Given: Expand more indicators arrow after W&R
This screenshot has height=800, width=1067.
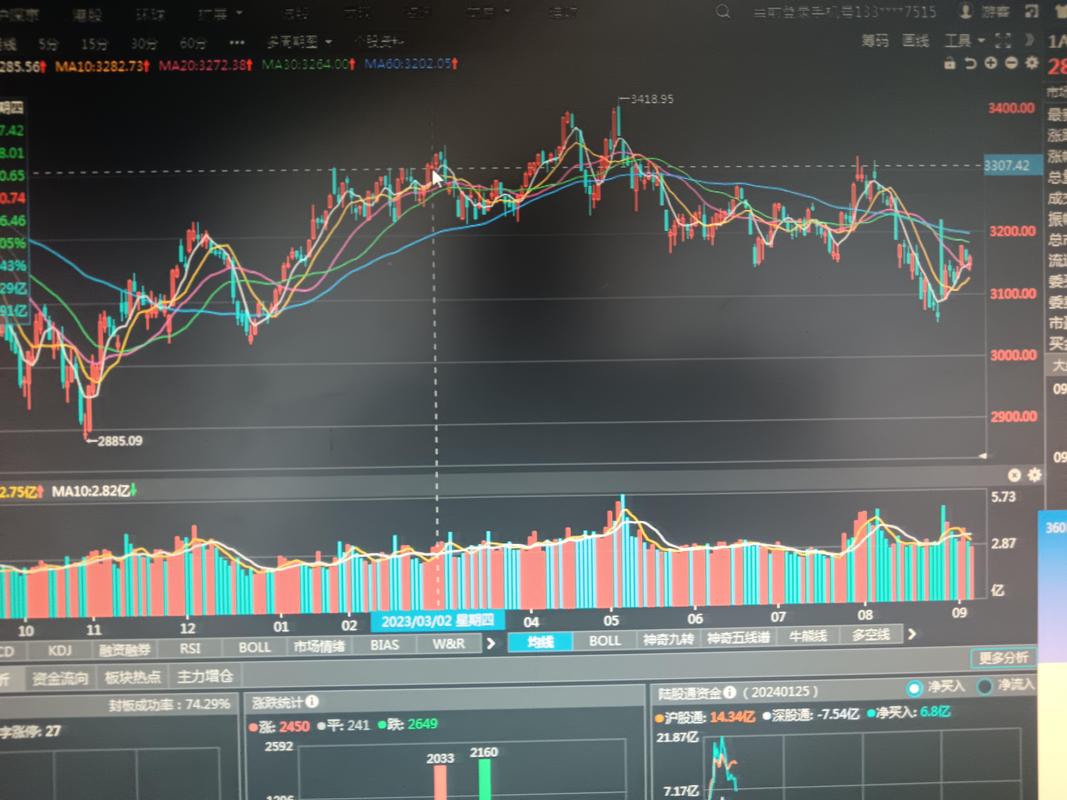Looking at the screenshot, I should (x=491, y=643).
